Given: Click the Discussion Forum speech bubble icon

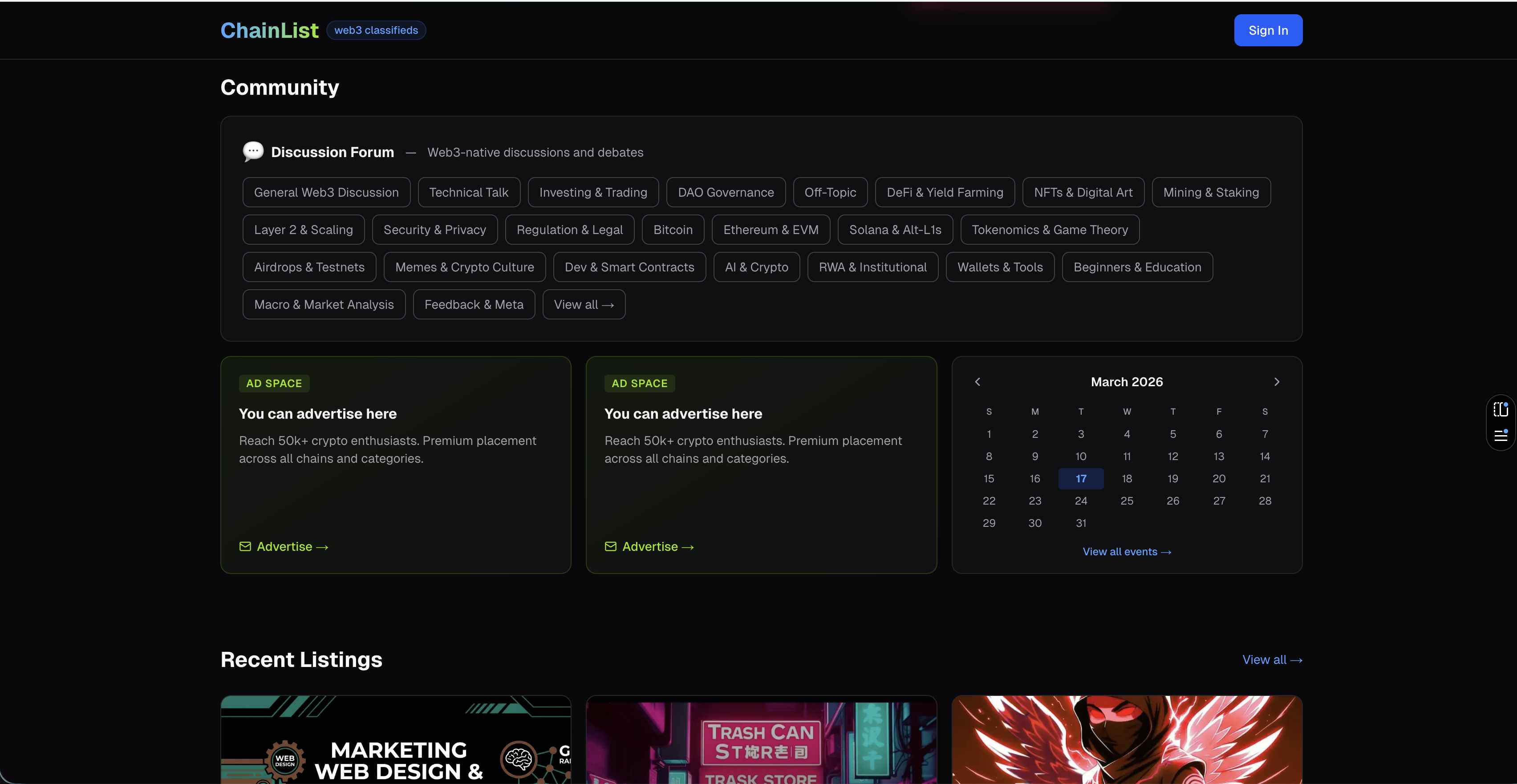Looking at the screenshot, I should [x=253, y=151].
